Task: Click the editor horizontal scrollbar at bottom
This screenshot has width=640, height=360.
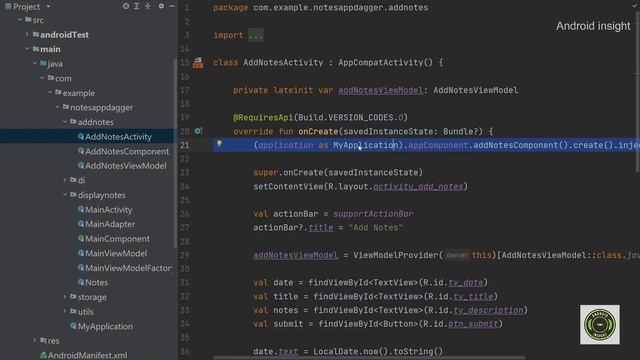Action: click(x=369, y=358)
